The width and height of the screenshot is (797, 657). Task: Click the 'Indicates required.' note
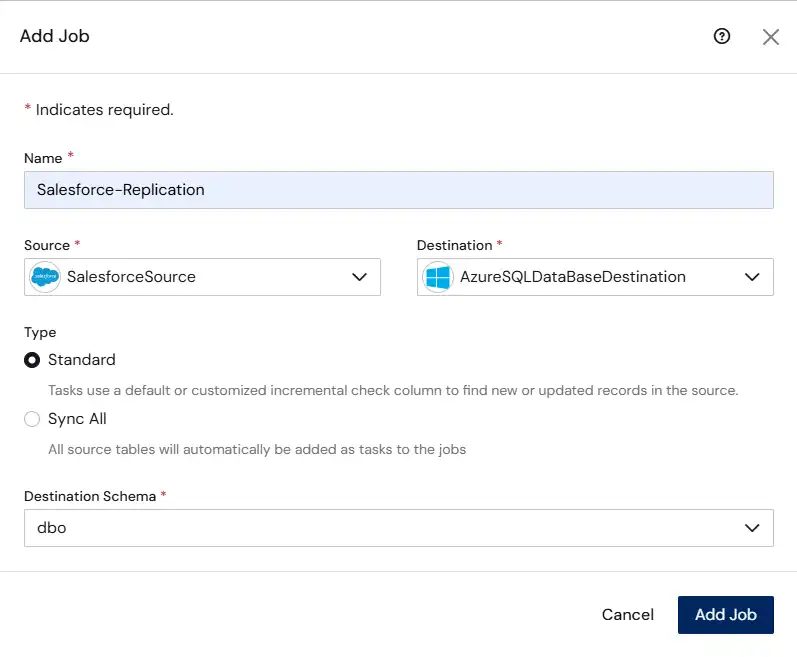pyautogui.click(x=105, y=110)
